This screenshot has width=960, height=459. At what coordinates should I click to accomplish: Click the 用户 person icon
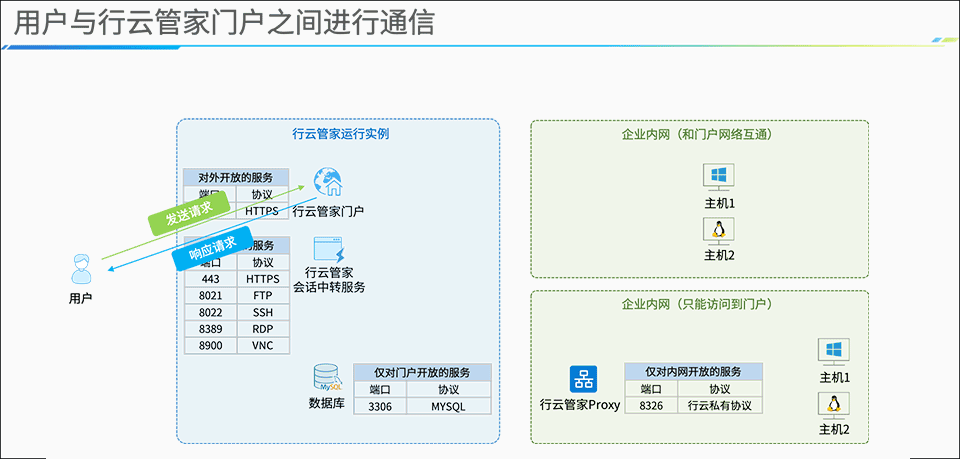tap(81, 269)
